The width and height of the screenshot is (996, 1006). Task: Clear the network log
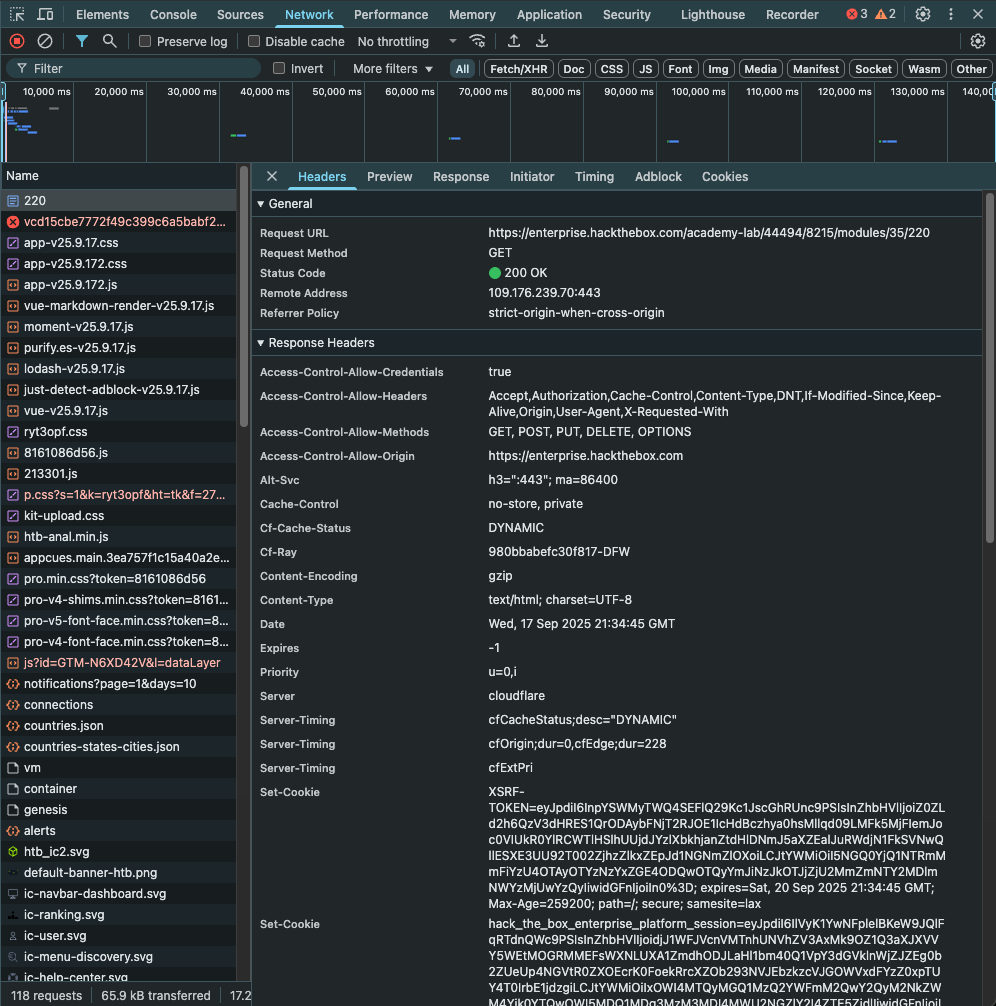tap(45, 41)
